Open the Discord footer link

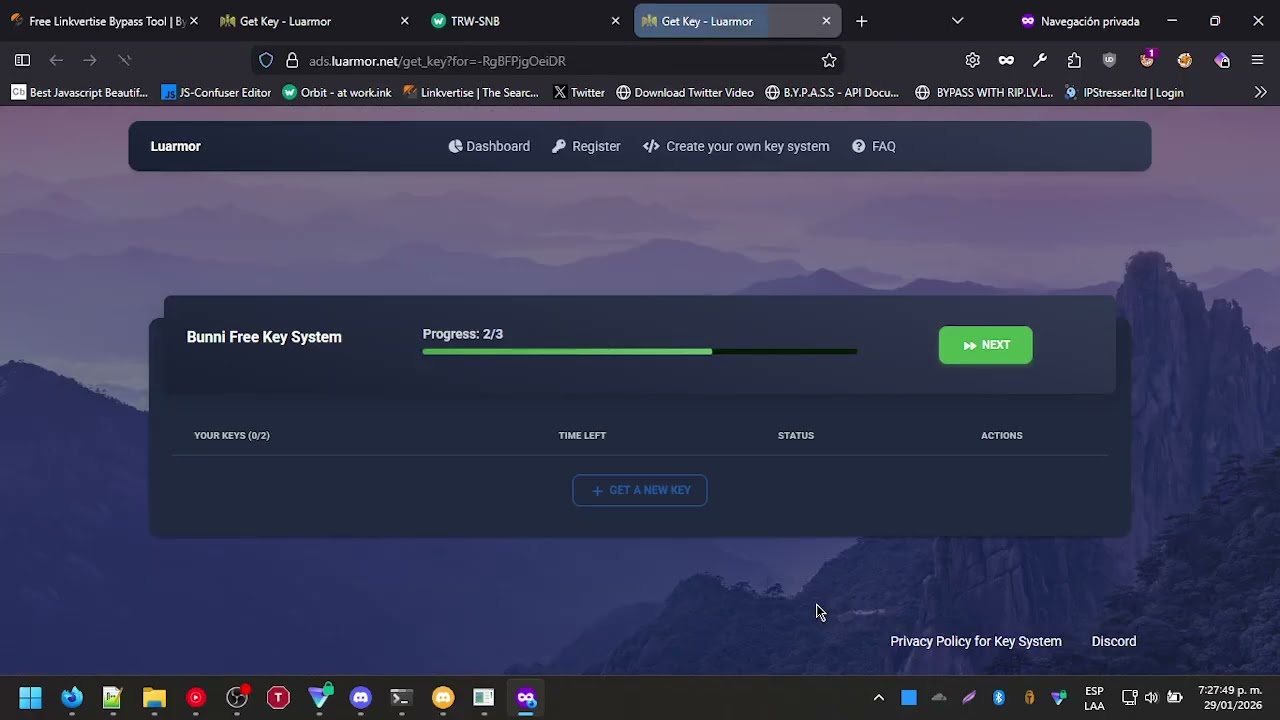tap(1114, 641)
